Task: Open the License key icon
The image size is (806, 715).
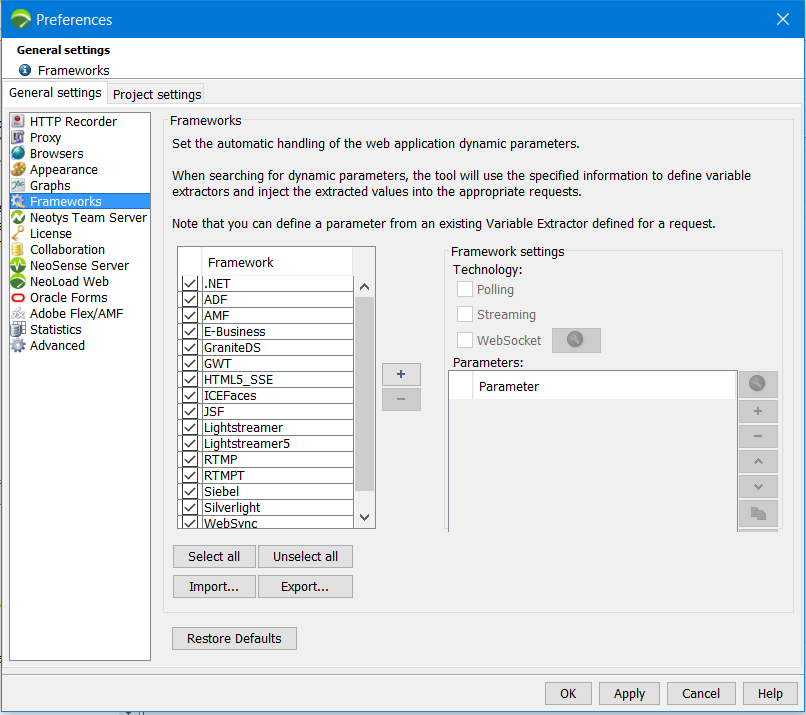Action: (x=18, y=234)
